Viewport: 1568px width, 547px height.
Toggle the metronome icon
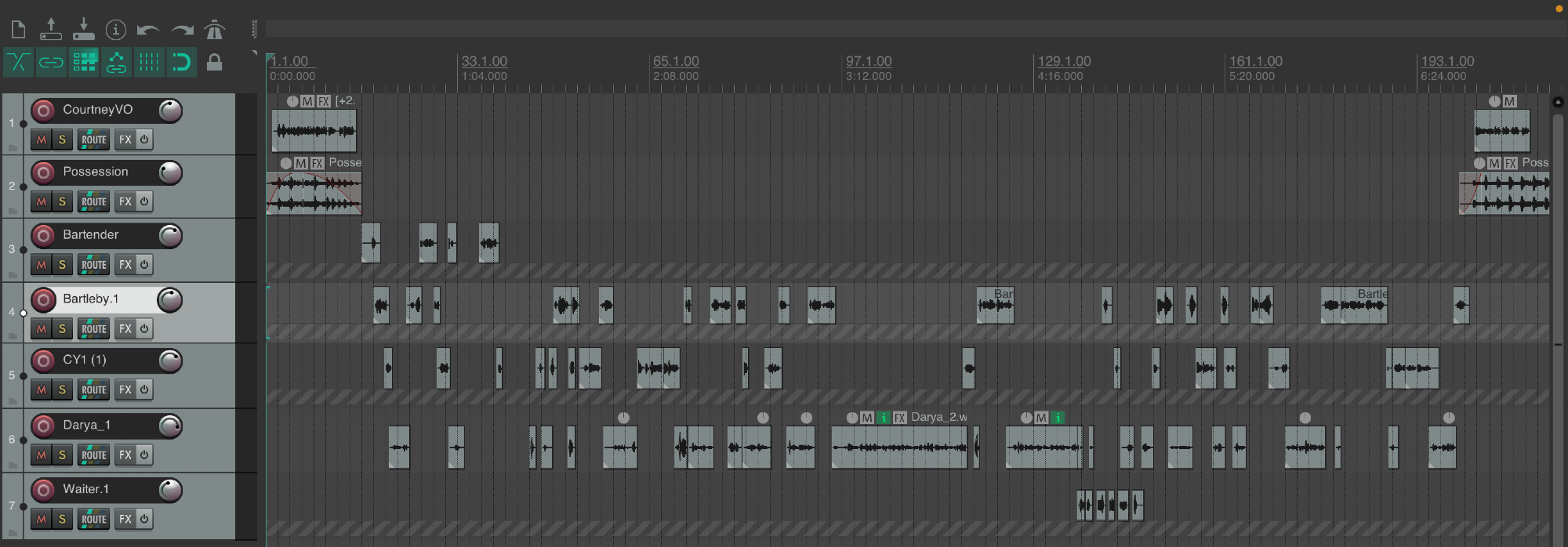coord(214,30)
